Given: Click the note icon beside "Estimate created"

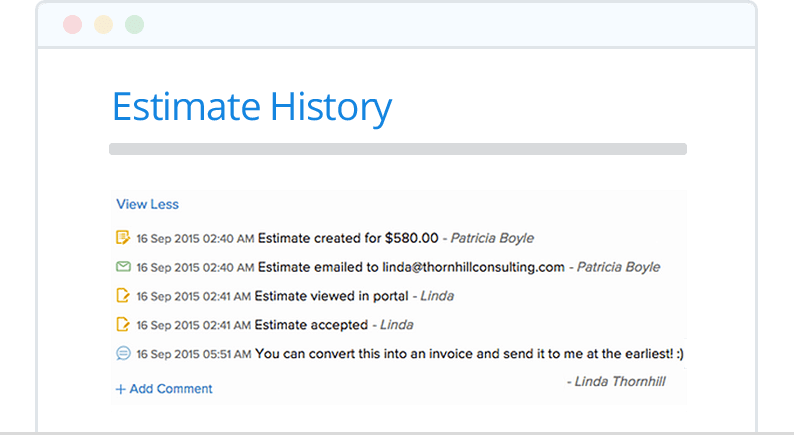Looking at the screenshot, I should pos(123,238).
